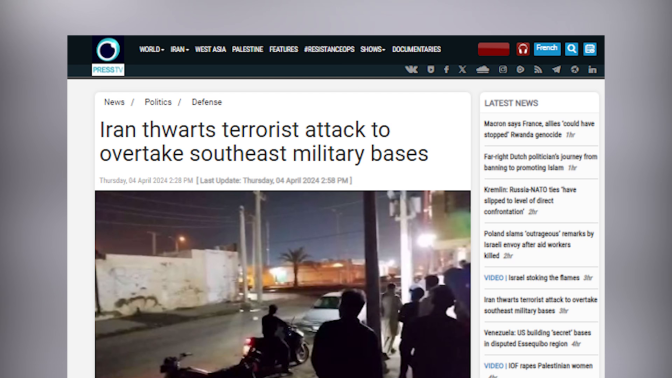Expand the SHOWS dropdown menu
Viewport: 672px width, 378px height.
(x=373, y=49)
